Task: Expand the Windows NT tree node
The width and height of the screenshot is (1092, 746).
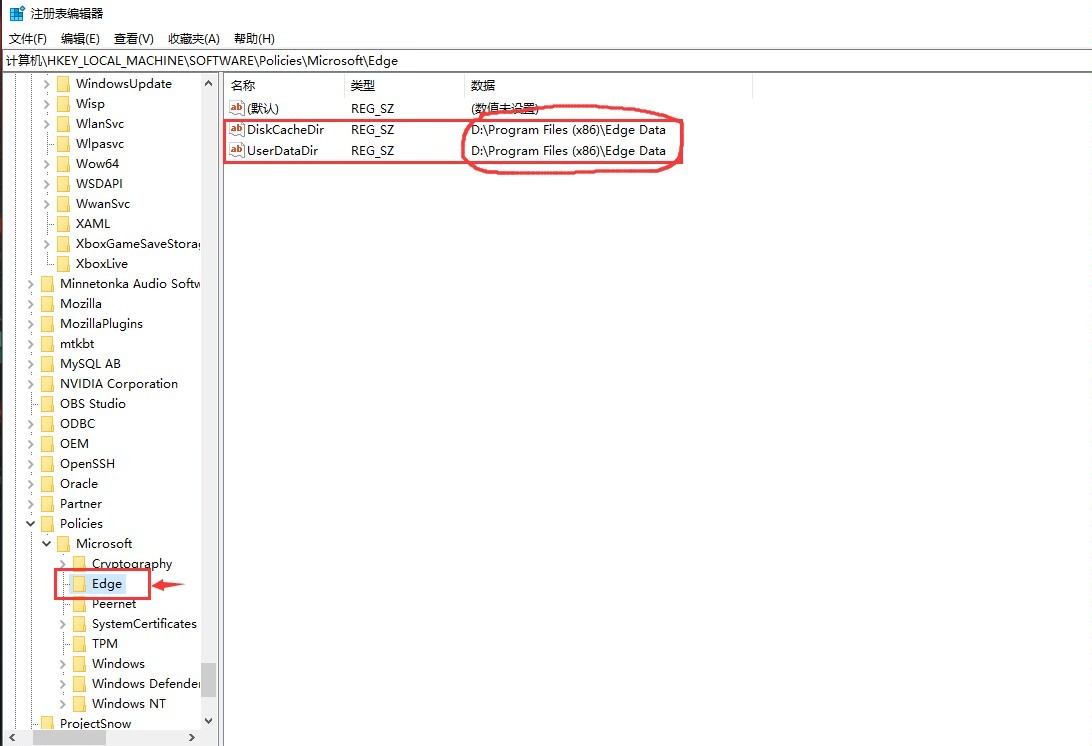Action: coord(63,704)
